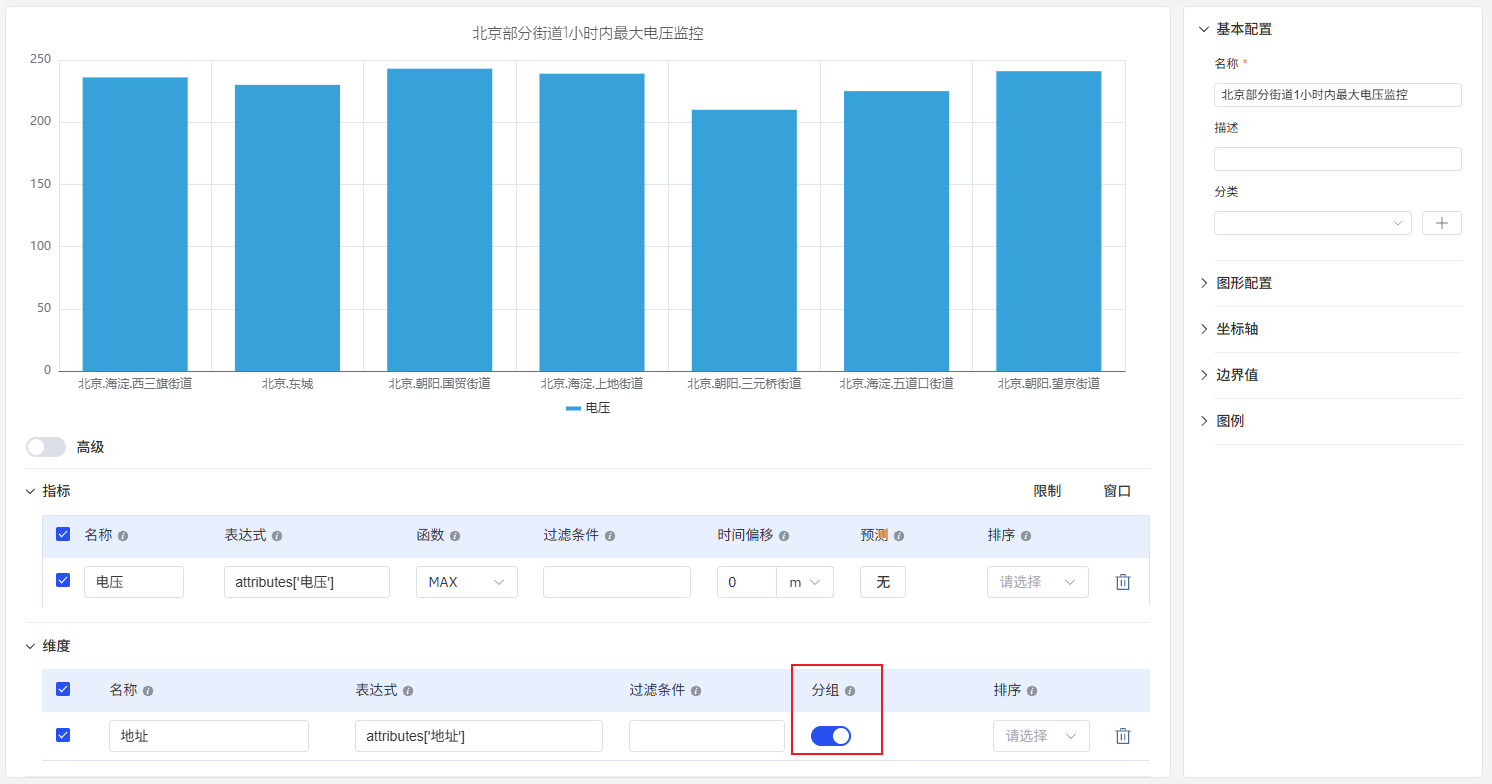Click info icon next to 指标 名称 header

coord(123,536)
